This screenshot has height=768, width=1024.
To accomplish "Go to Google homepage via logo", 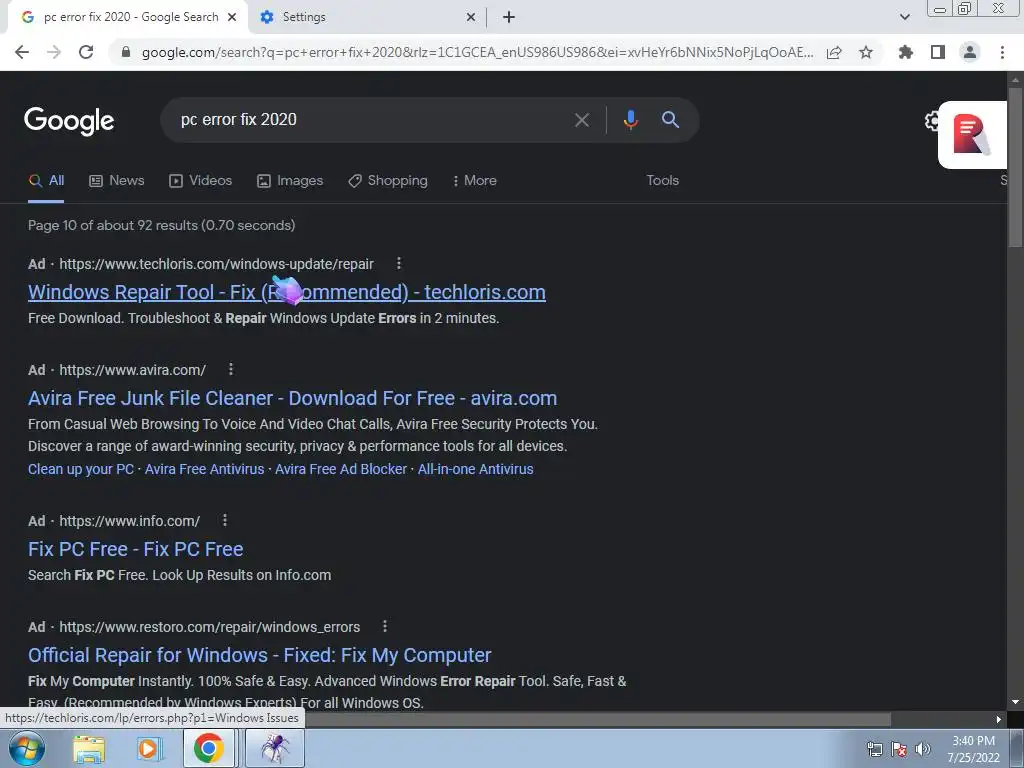I will click(x=69, y=121).
